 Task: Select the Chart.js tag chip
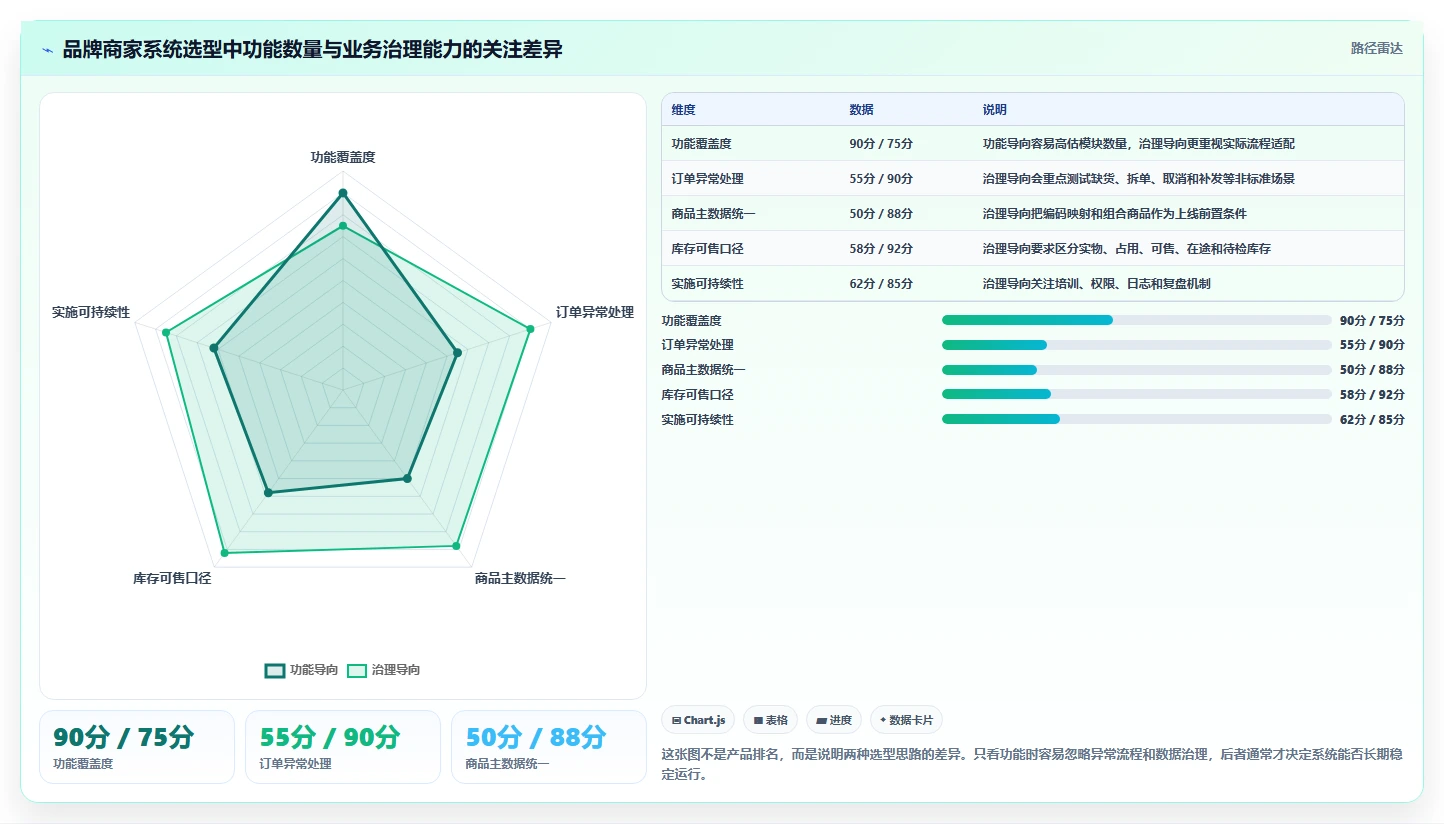pos(698,720)
